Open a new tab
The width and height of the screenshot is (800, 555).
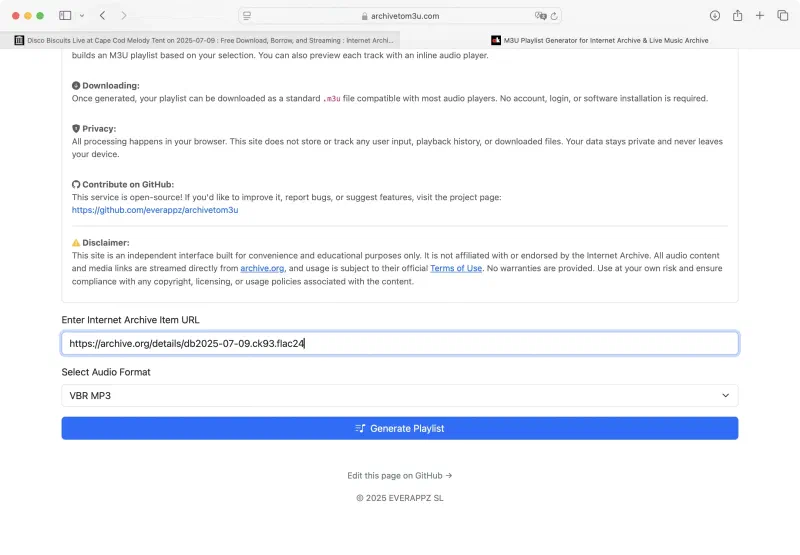(x=760, y=16)
